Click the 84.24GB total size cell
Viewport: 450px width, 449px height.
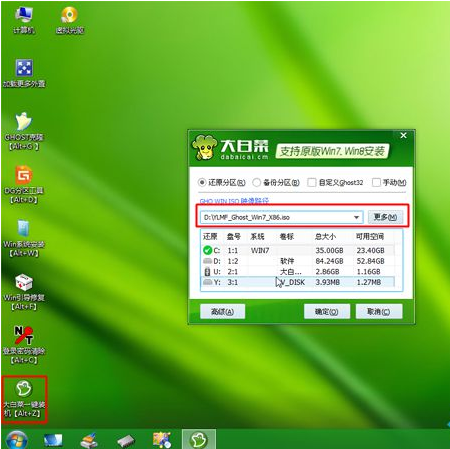(x=329, y=261)
